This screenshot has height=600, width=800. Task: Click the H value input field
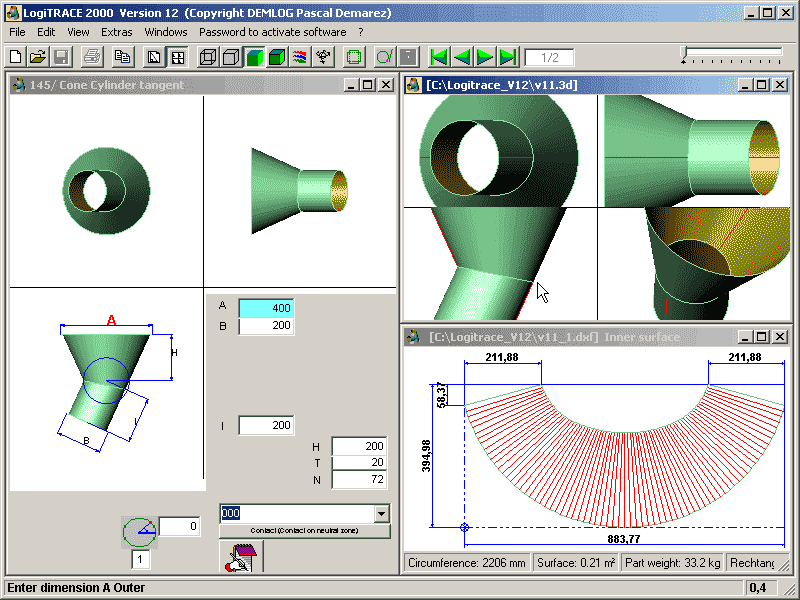coord(359,446)
